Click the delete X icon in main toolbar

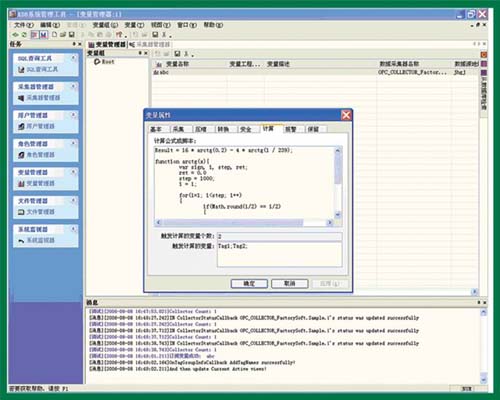(x=164, y=34)
